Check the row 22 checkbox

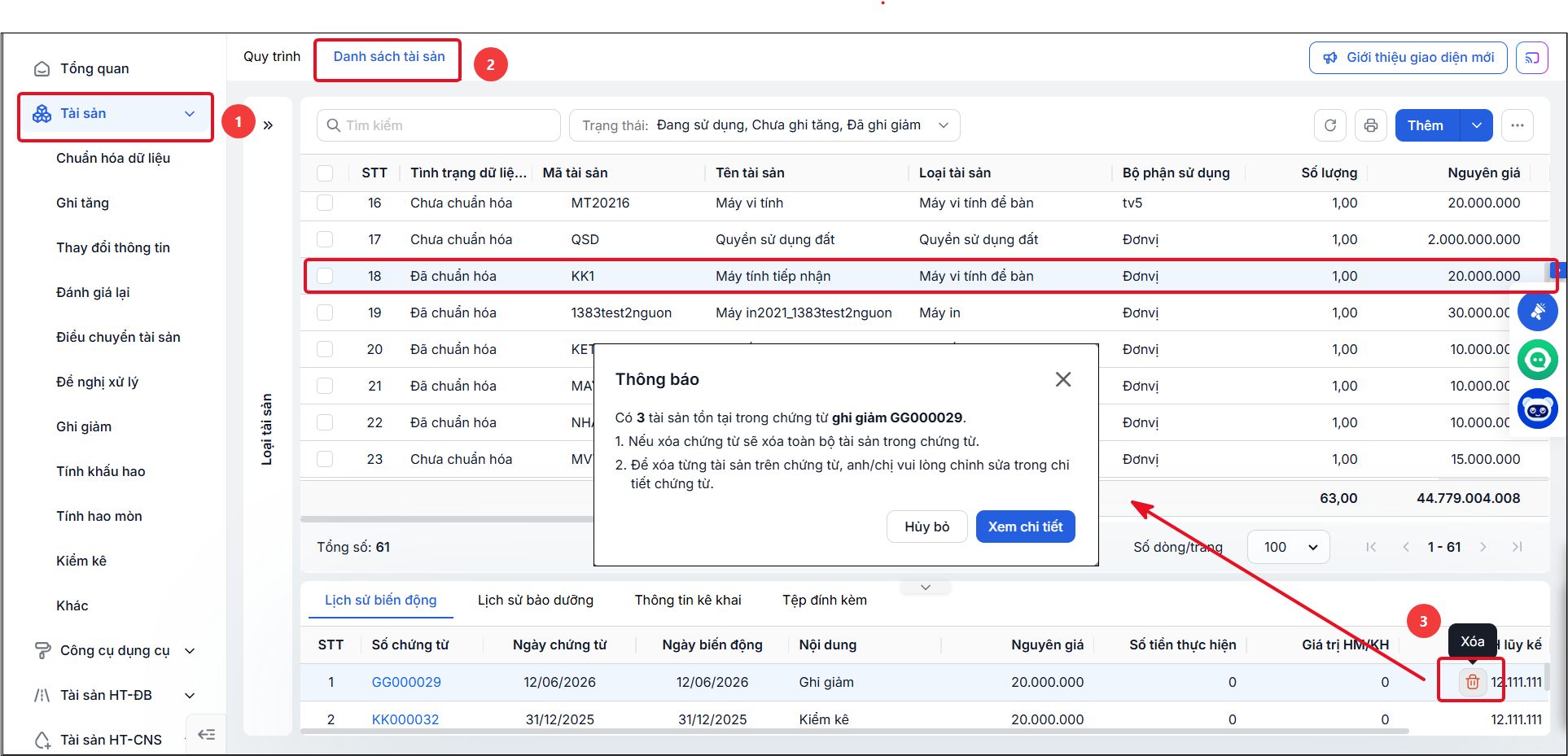pos(325,422)
